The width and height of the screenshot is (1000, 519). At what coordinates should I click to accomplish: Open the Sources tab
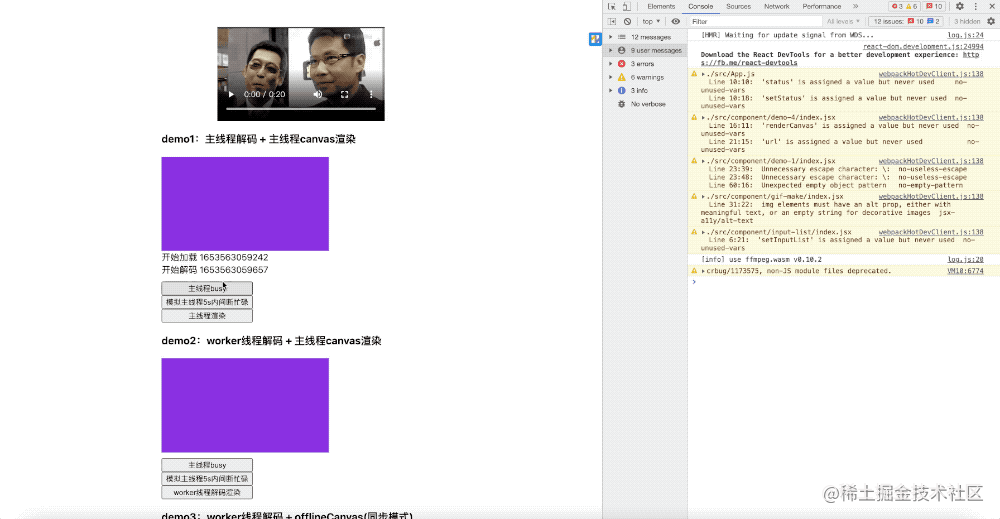point(739,6)
